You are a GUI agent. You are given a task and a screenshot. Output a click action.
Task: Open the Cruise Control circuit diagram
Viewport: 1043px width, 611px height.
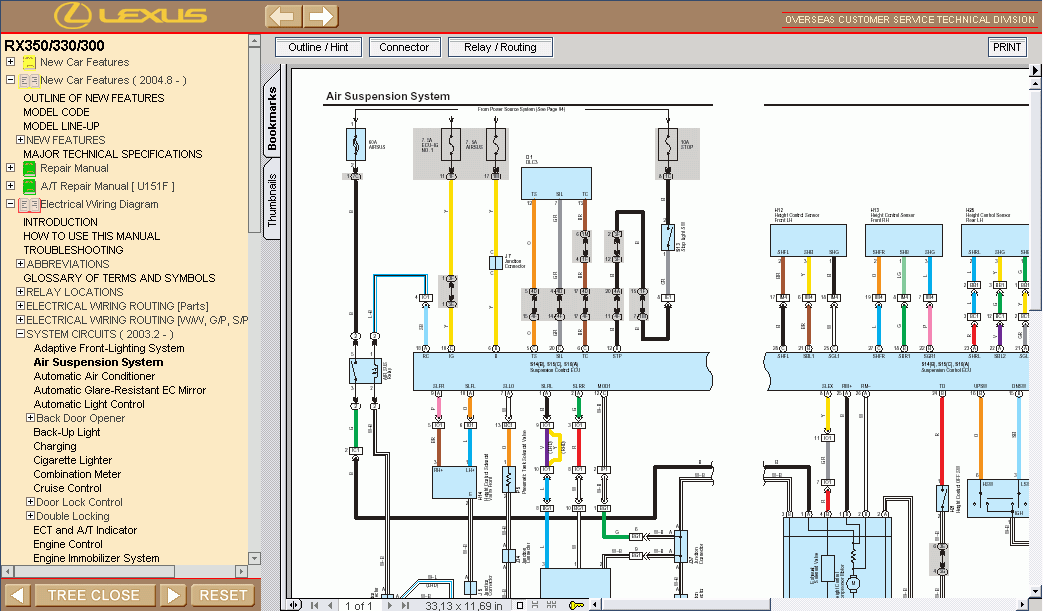[x=68, y=488]
